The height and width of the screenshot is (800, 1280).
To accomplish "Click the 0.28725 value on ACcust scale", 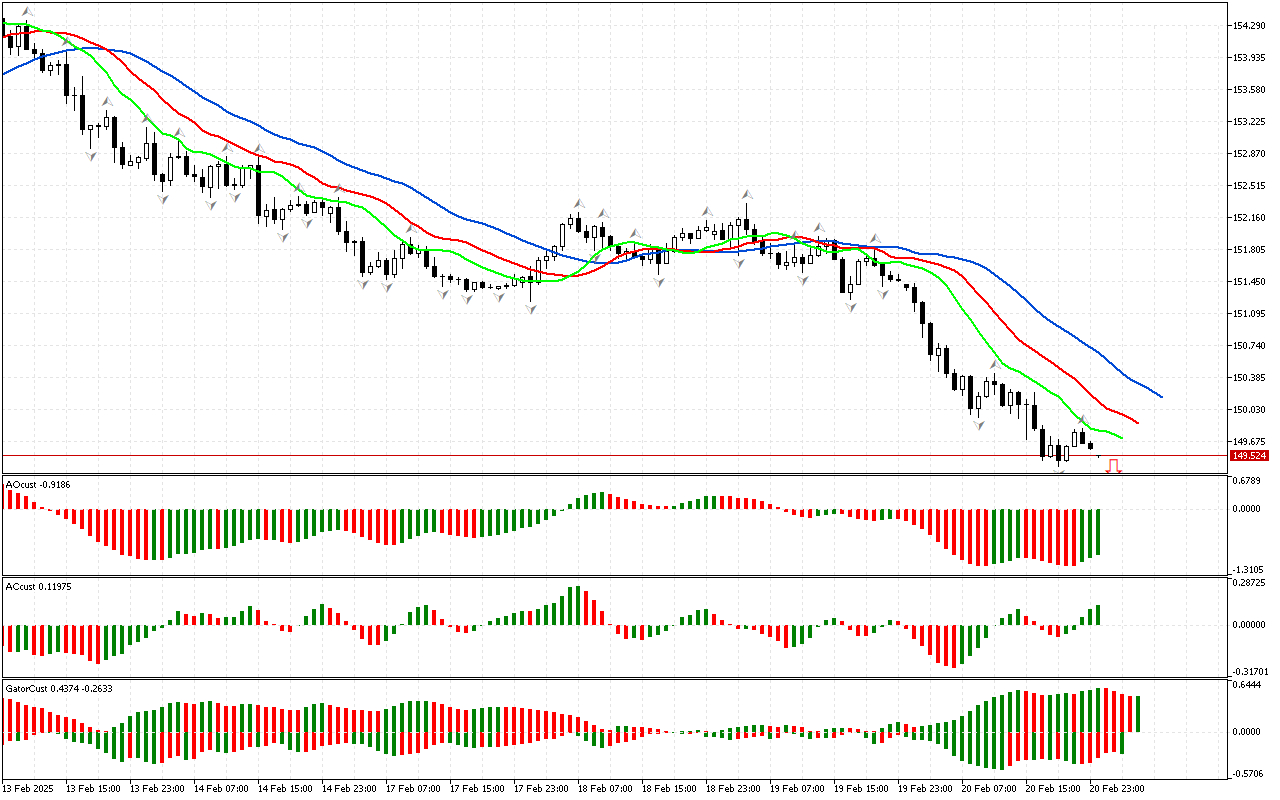I will (x=1249, y=582).
